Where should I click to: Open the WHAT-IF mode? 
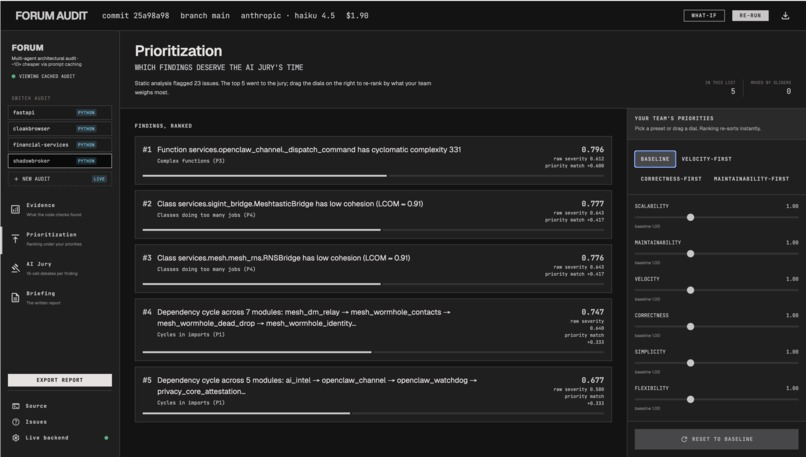pos(704,15)
